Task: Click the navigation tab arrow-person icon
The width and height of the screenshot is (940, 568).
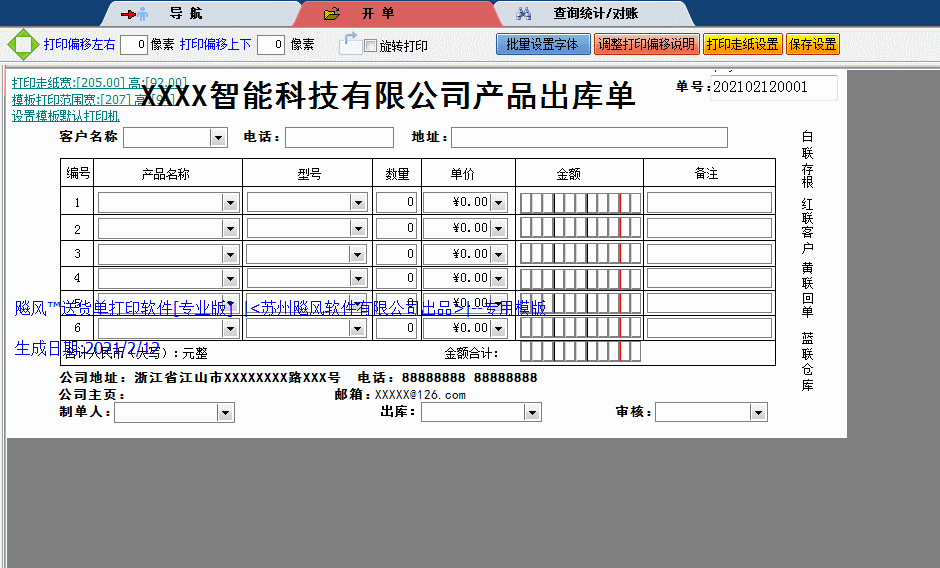Action: (134, 14)
